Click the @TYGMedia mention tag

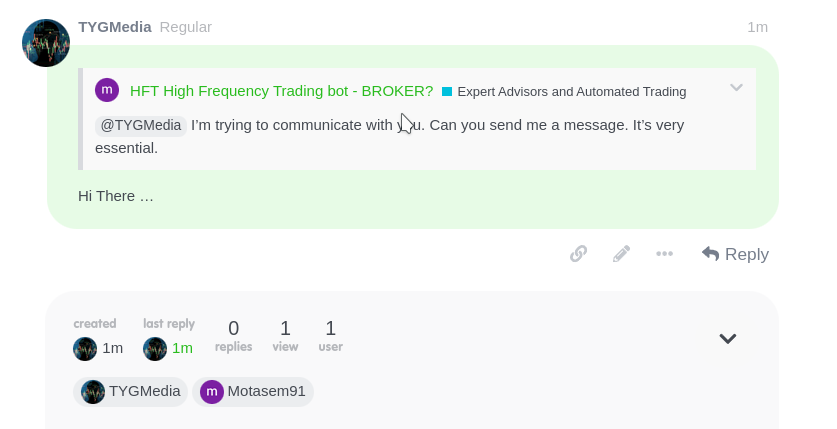pos(141,125)
